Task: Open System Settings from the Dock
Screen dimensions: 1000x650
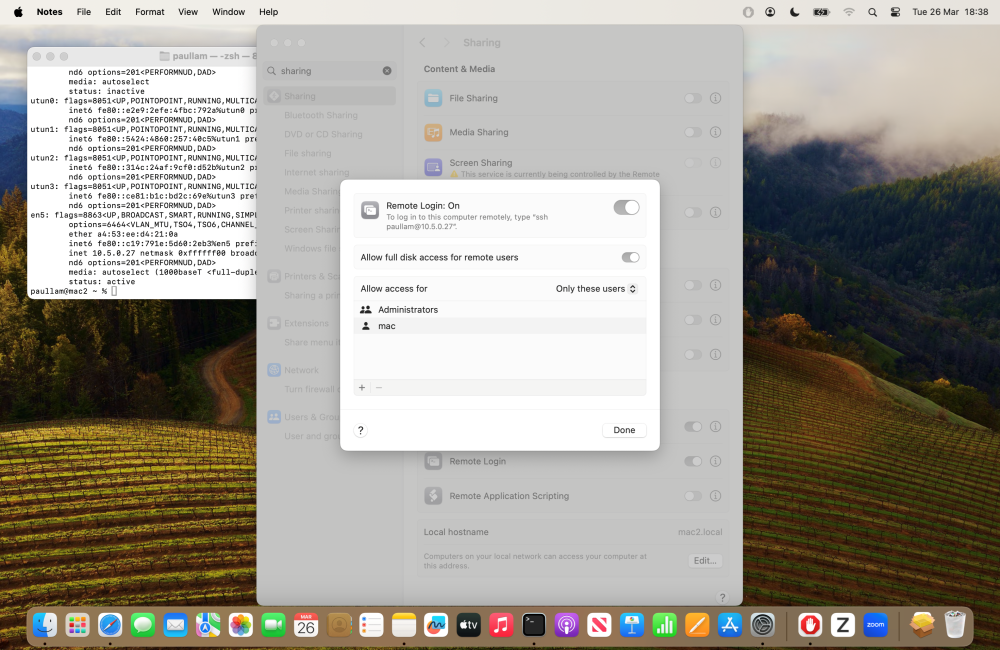Action: 763,624
